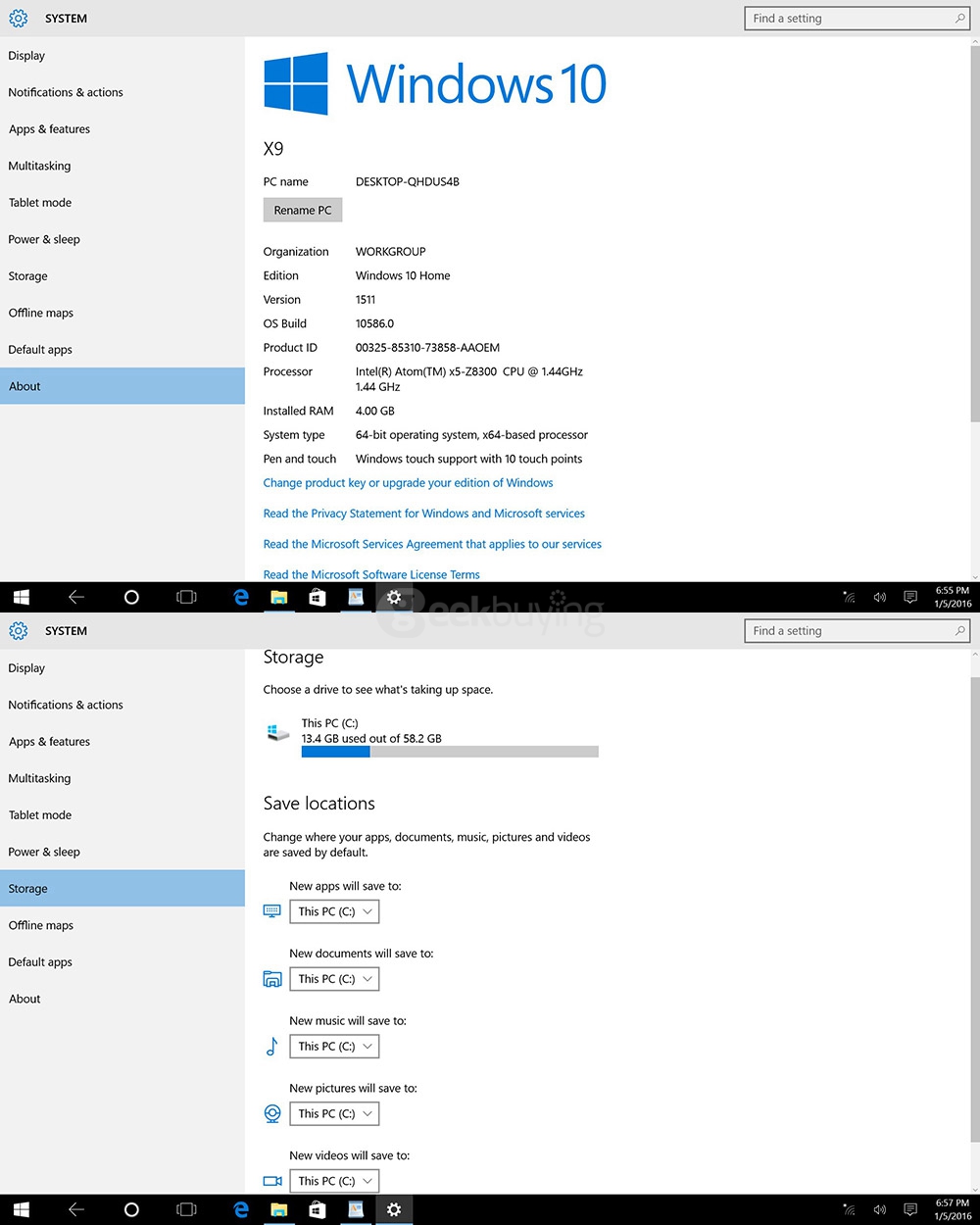Select highlighted About item in the sidebar
Image resolution: width=980 pixels, height=1225 pixels.
pyautogui.click(x=122, y=386)
